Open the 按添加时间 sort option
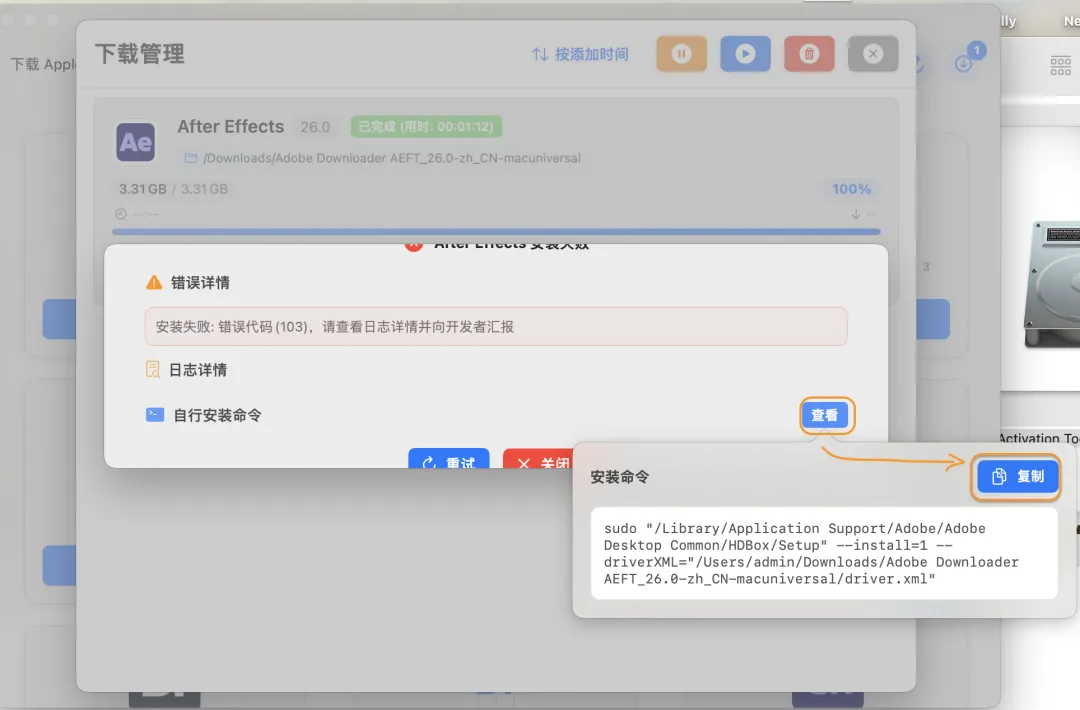Image resolution: width=1080 pixels, height=710 pixels. click(580, 54)
